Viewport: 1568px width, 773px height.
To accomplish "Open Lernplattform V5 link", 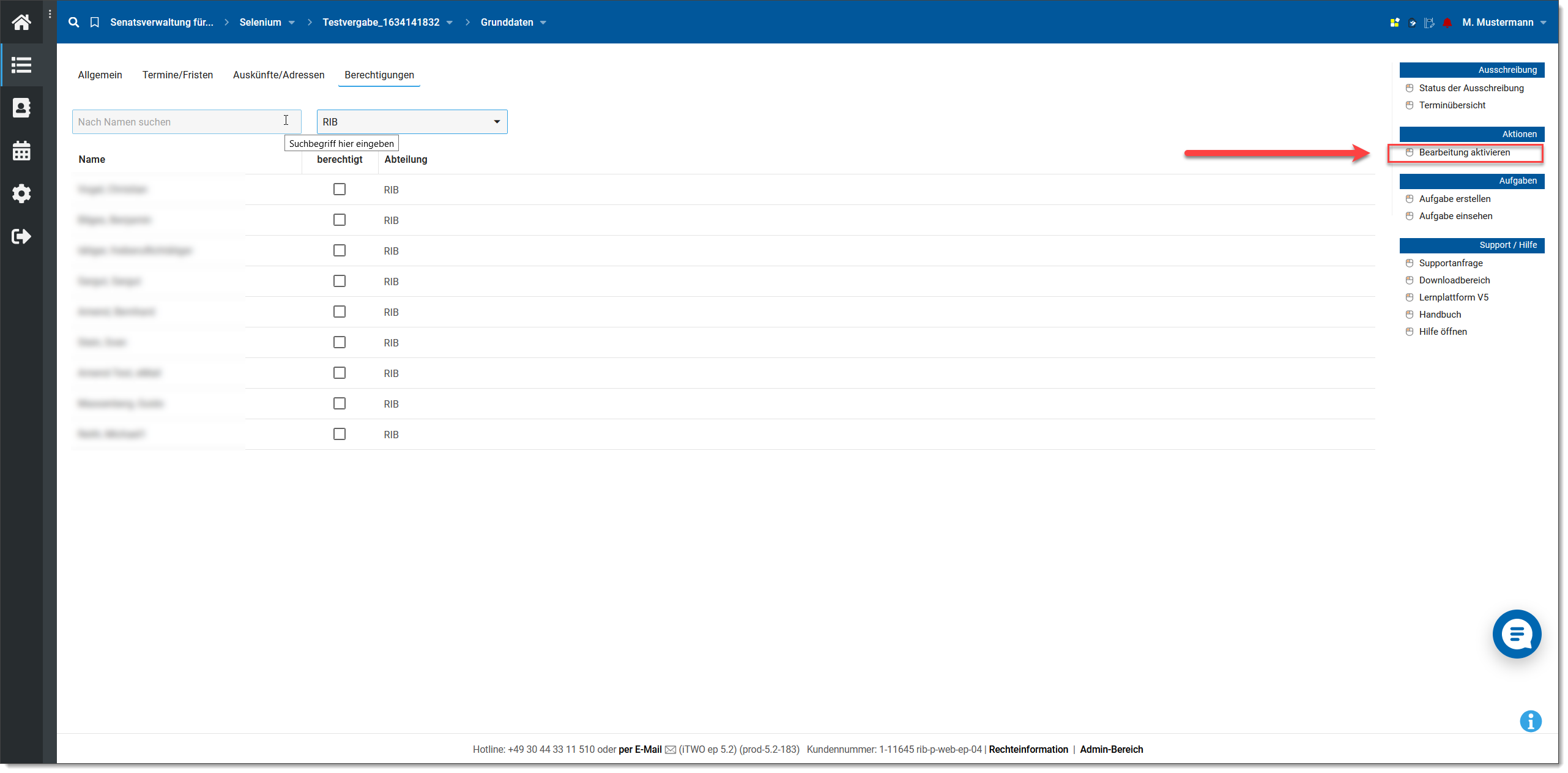I will 1454,297.
